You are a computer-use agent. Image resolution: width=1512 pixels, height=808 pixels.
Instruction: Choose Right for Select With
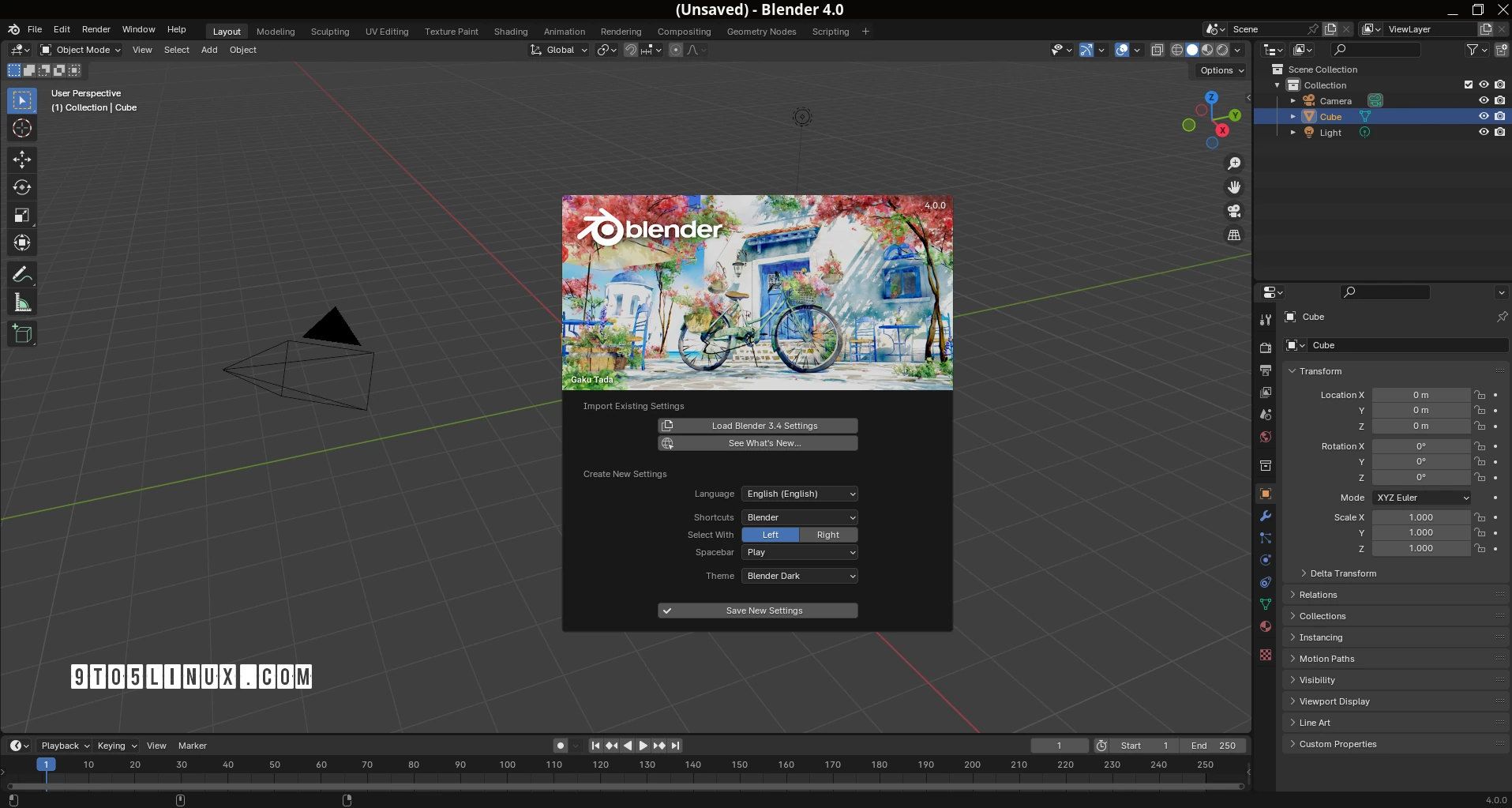point(828,535)
